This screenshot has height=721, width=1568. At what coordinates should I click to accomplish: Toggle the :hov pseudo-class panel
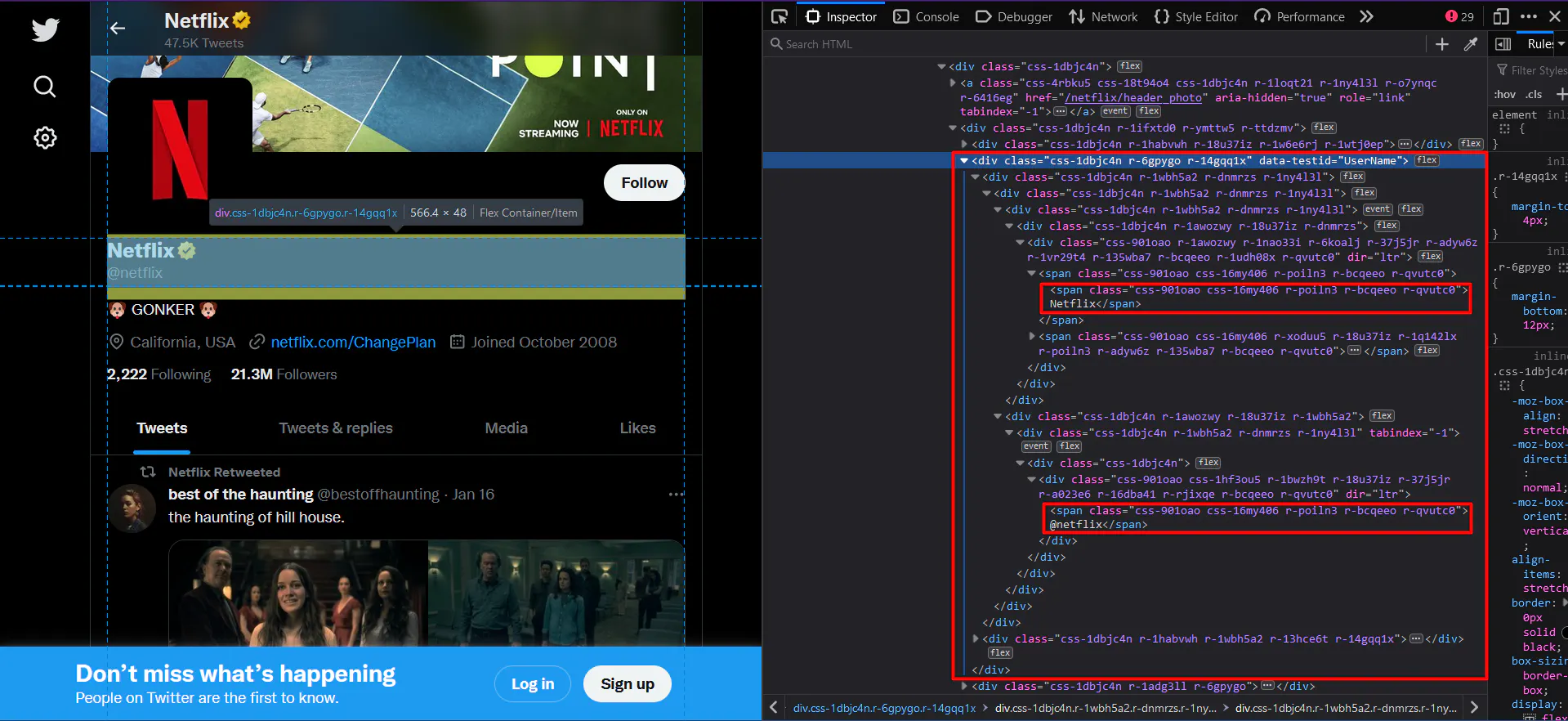pos(1504,94)
